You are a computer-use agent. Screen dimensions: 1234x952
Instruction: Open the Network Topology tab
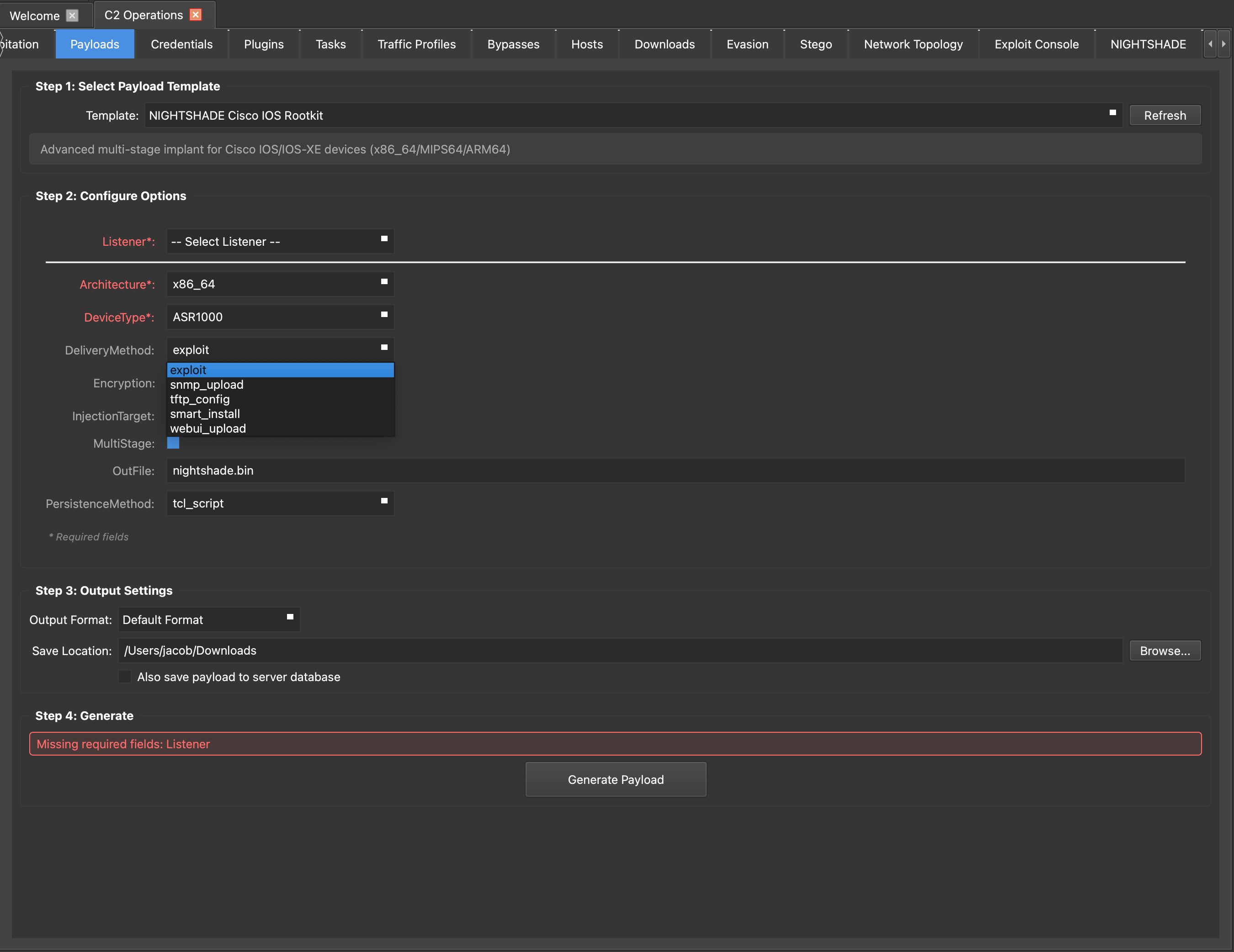(913, 44)
